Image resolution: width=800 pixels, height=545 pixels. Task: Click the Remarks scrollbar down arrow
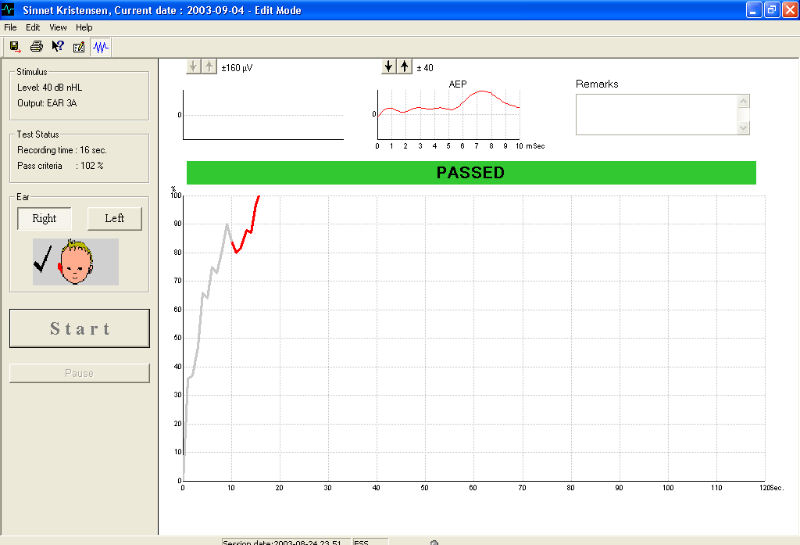[742, 127]
